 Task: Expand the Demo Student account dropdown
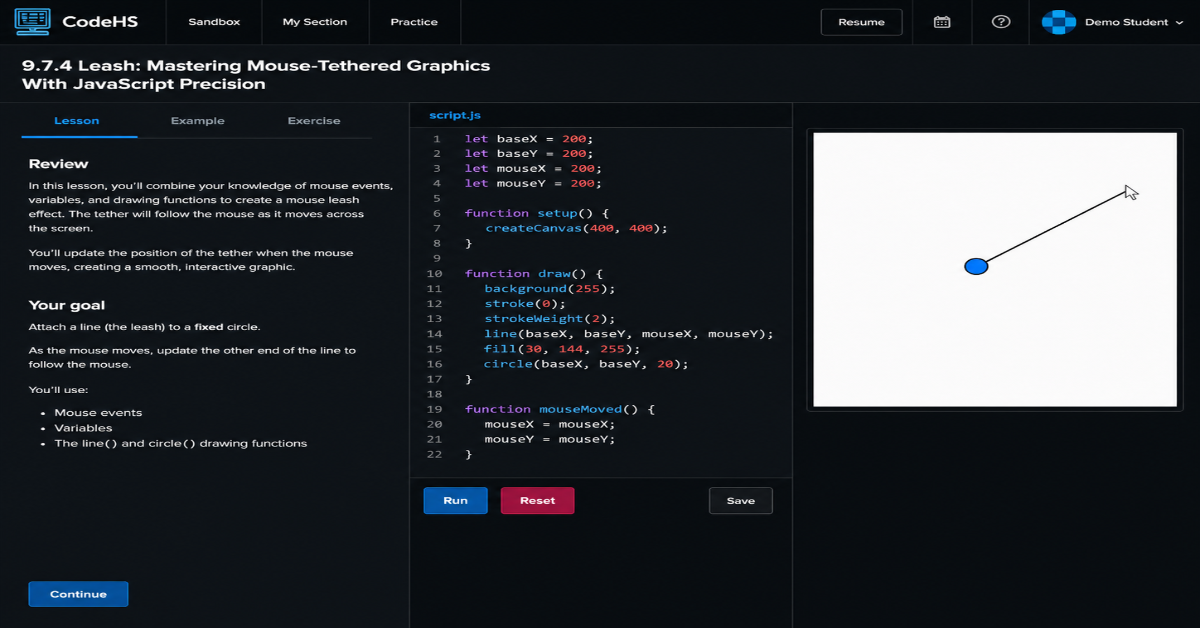[1179, 22]
